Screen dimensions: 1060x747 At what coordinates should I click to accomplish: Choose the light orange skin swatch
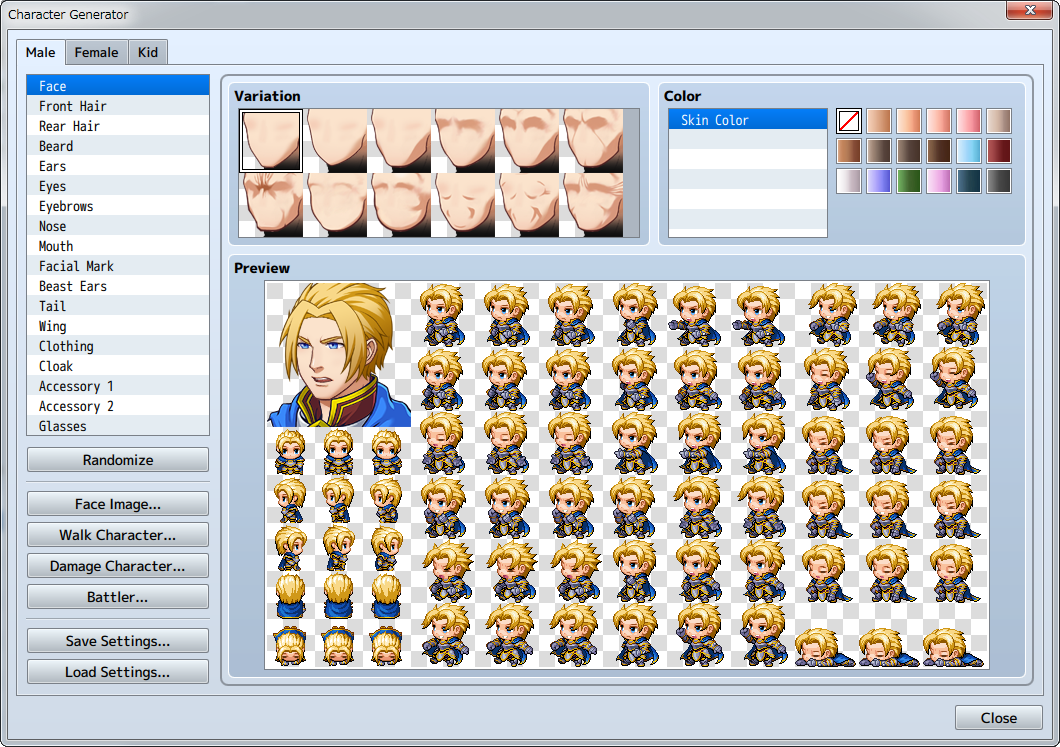point(909,121)
